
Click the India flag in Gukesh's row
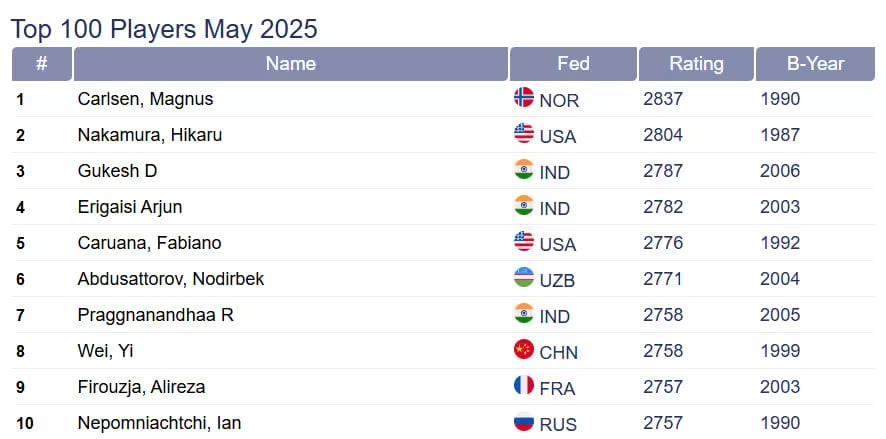[x=523, y=170]
